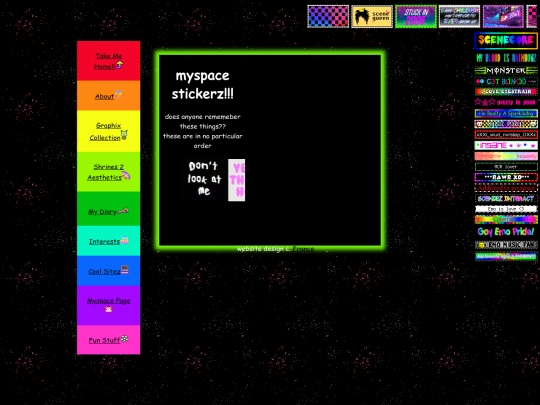Click the Gay Emo Pride blinkie

506,232
